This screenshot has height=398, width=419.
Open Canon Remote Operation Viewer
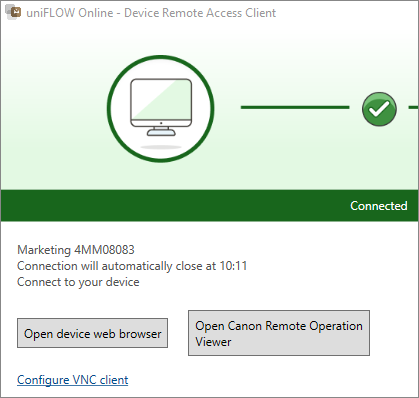tap(279, 333)
